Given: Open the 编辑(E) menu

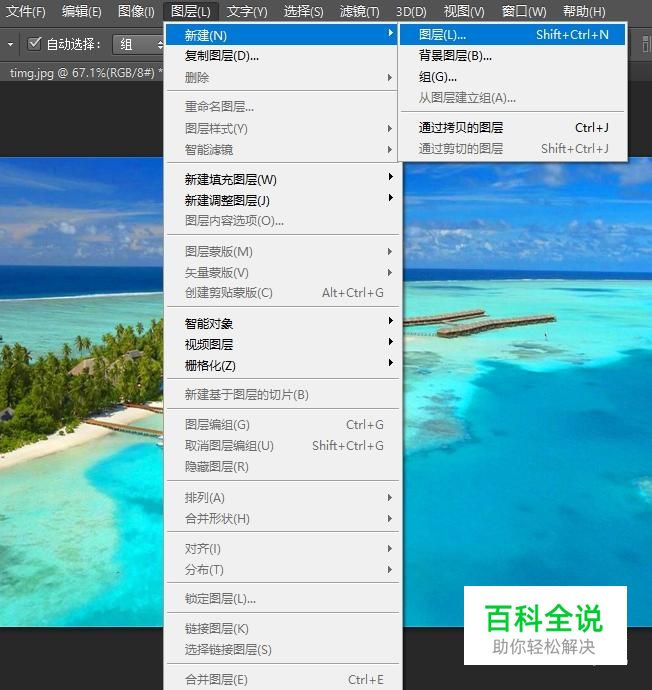Looking at the screenshot, I should (x=81, y=11).
